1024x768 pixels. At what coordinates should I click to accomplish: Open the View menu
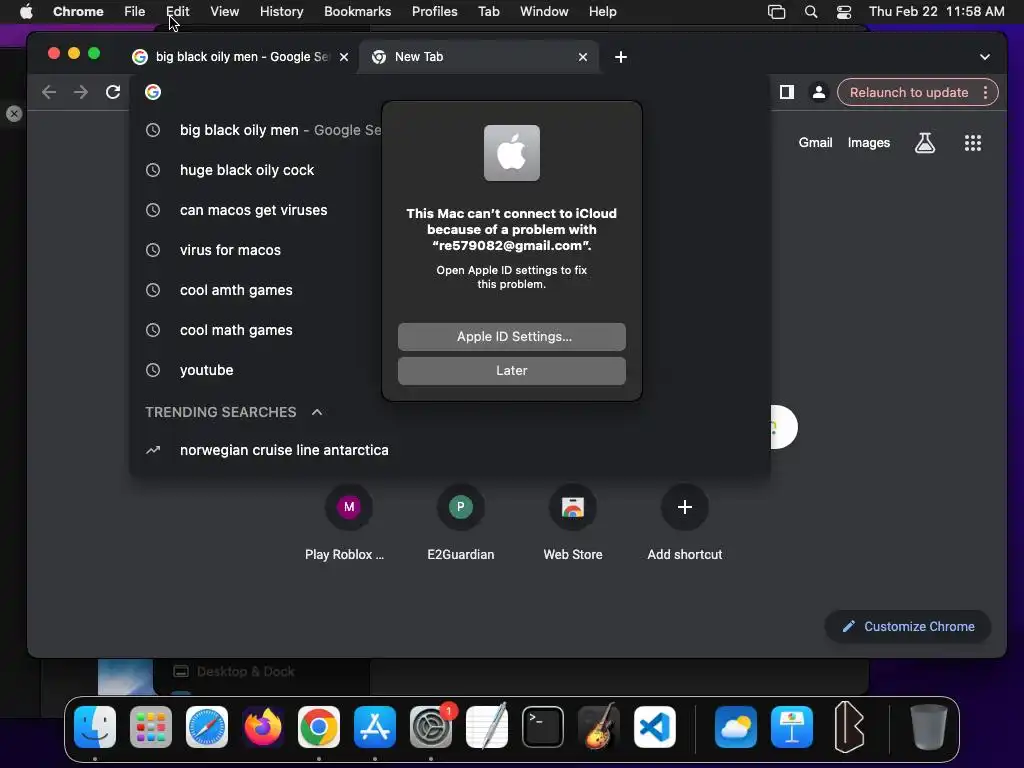tap(225, 12)
